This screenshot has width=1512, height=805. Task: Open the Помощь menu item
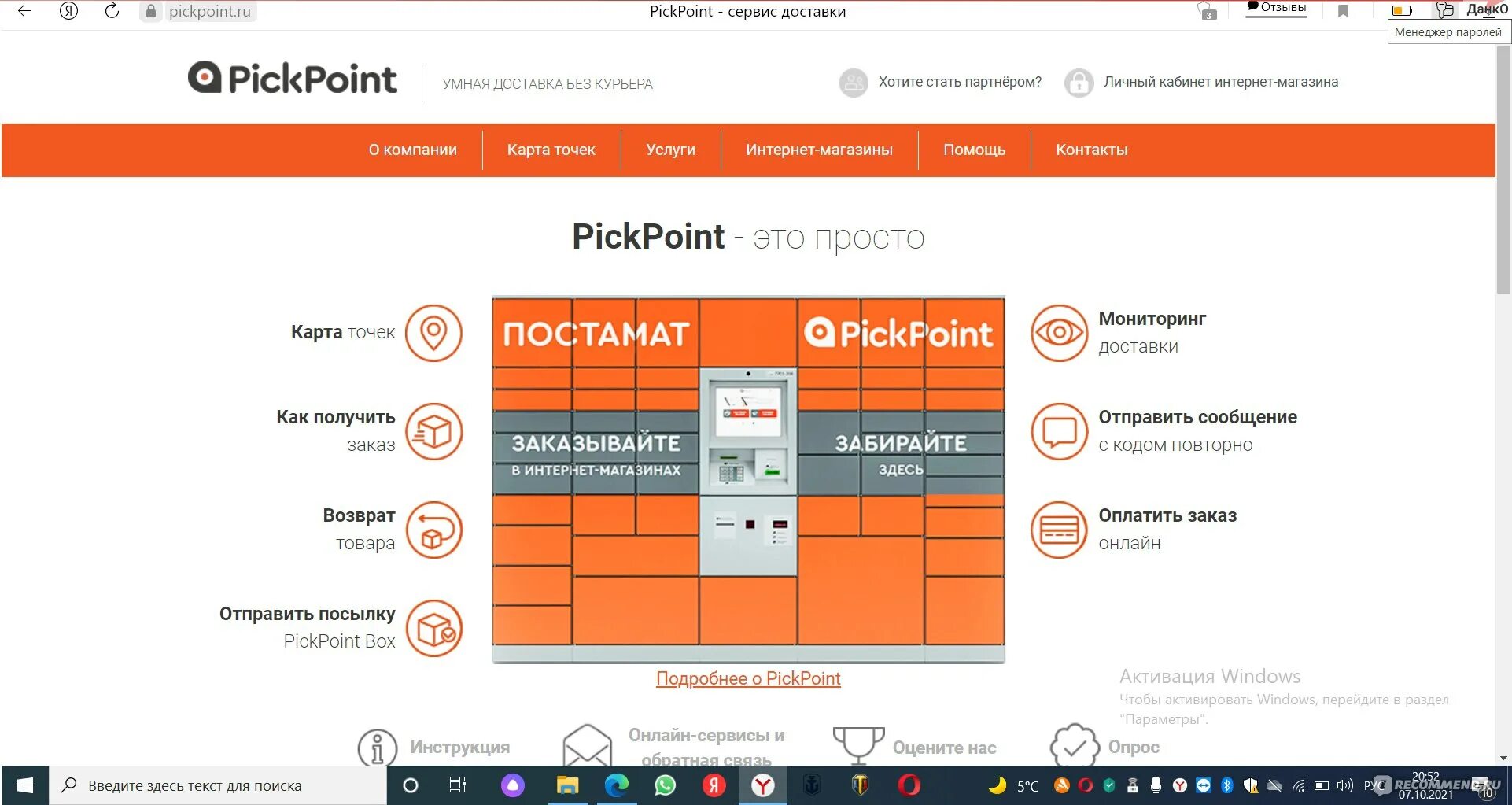click(x=974, y=150)
